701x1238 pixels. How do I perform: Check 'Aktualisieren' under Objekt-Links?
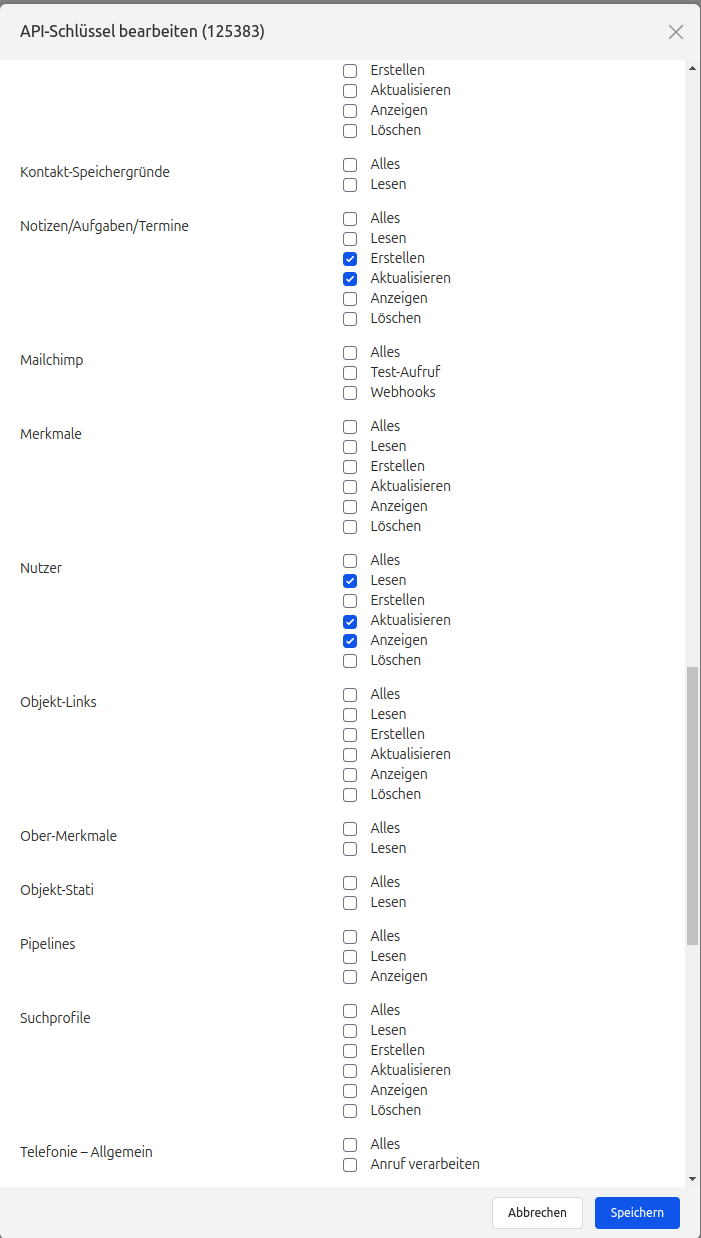(x=349, y=754)
